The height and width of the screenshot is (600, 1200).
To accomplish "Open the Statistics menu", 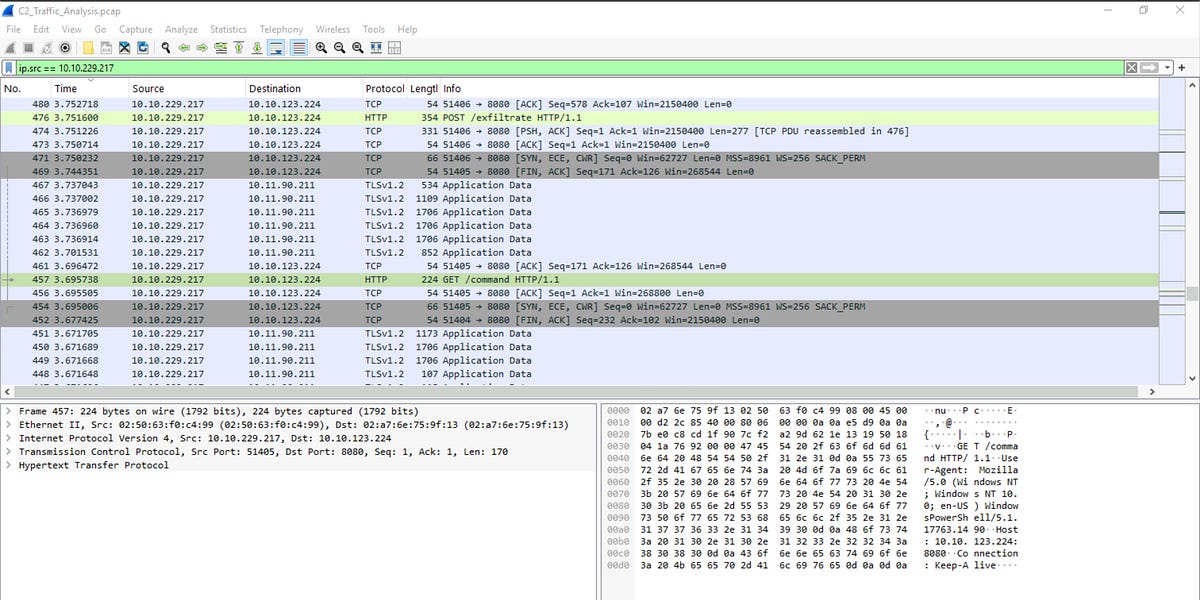I will [x=228, y=29].
